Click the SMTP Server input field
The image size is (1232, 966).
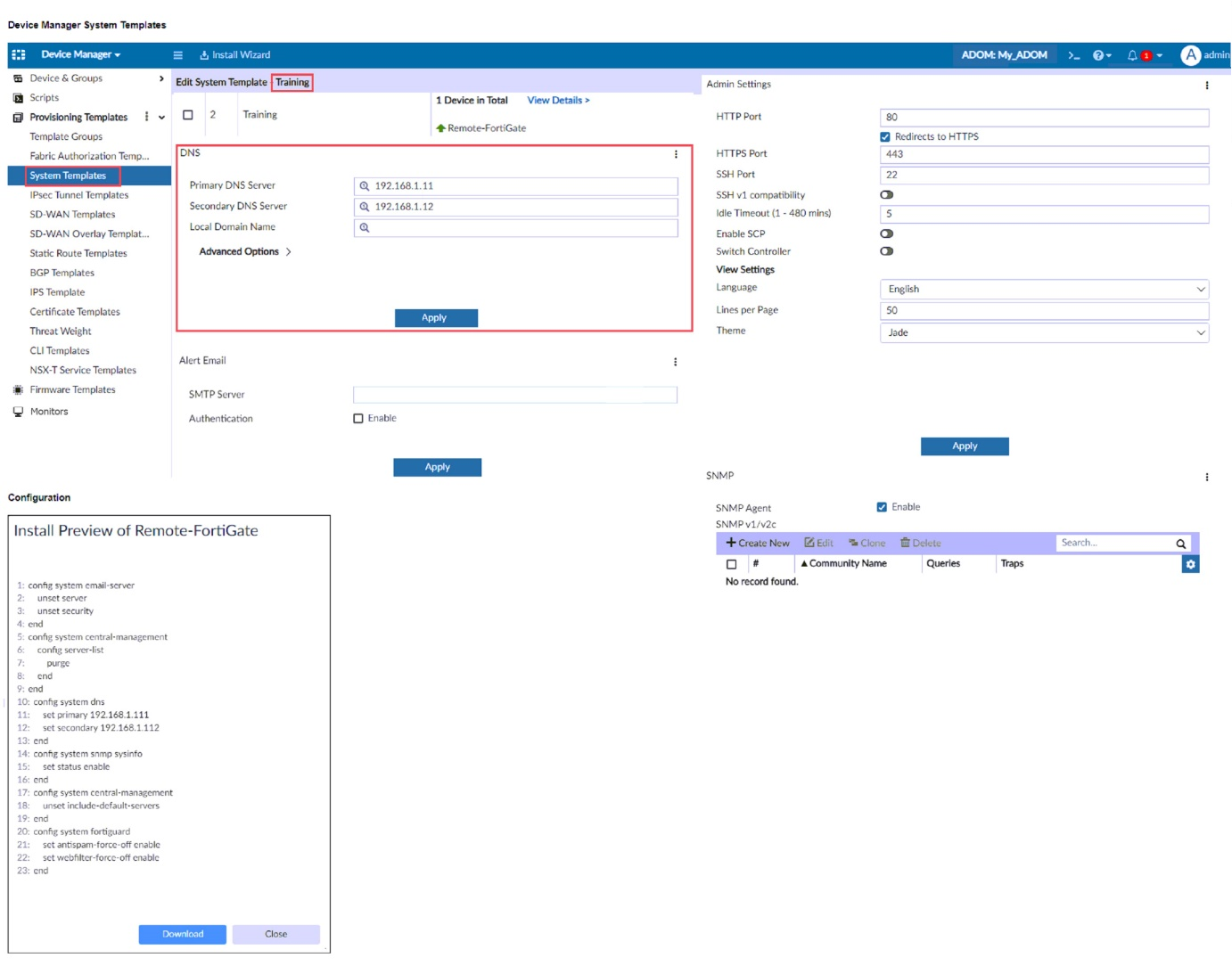click(x=515, y=395)
